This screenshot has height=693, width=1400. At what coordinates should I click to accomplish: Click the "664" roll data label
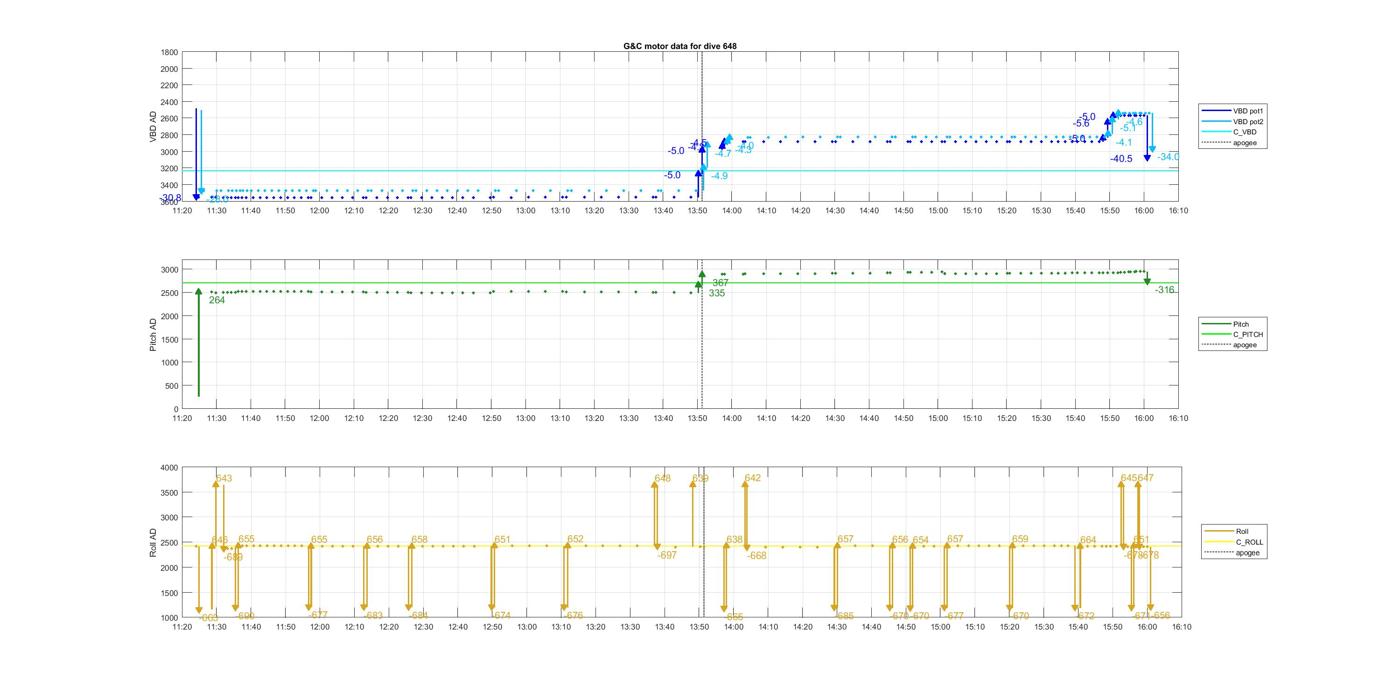coord(1088,540)
